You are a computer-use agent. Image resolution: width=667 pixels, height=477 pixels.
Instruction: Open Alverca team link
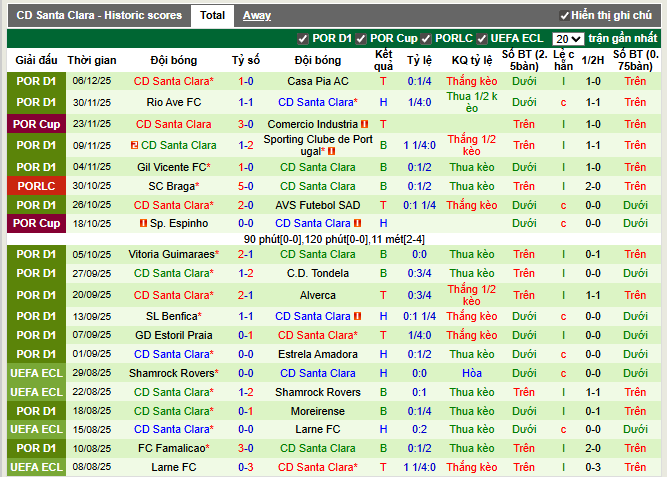318,295
